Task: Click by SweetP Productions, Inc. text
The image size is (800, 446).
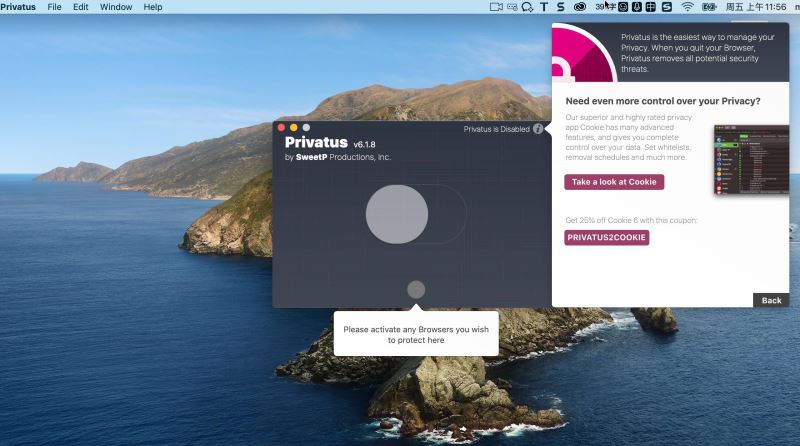Action: pos(338,157)
